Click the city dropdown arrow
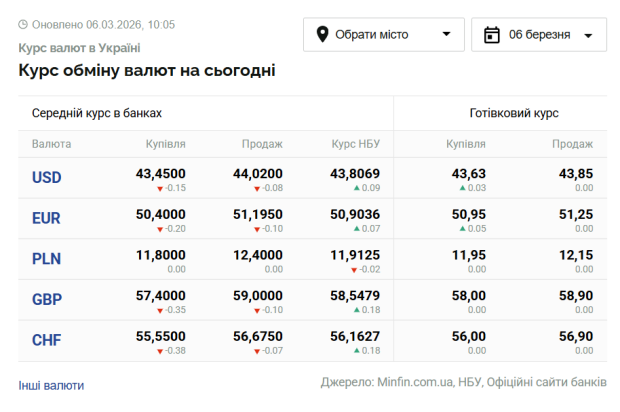Viewport: 620px width, 412px height. tap(446, 35)
